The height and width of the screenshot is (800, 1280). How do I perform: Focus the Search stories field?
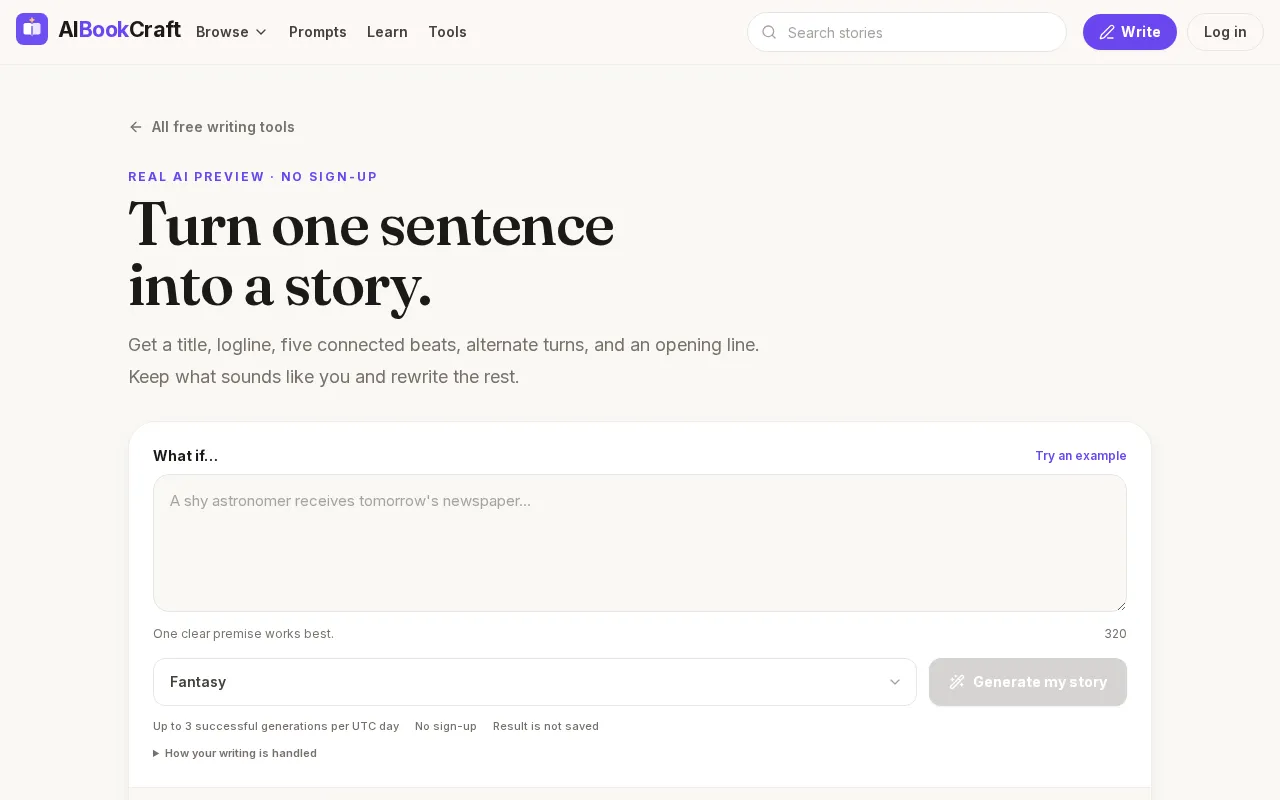907,32
